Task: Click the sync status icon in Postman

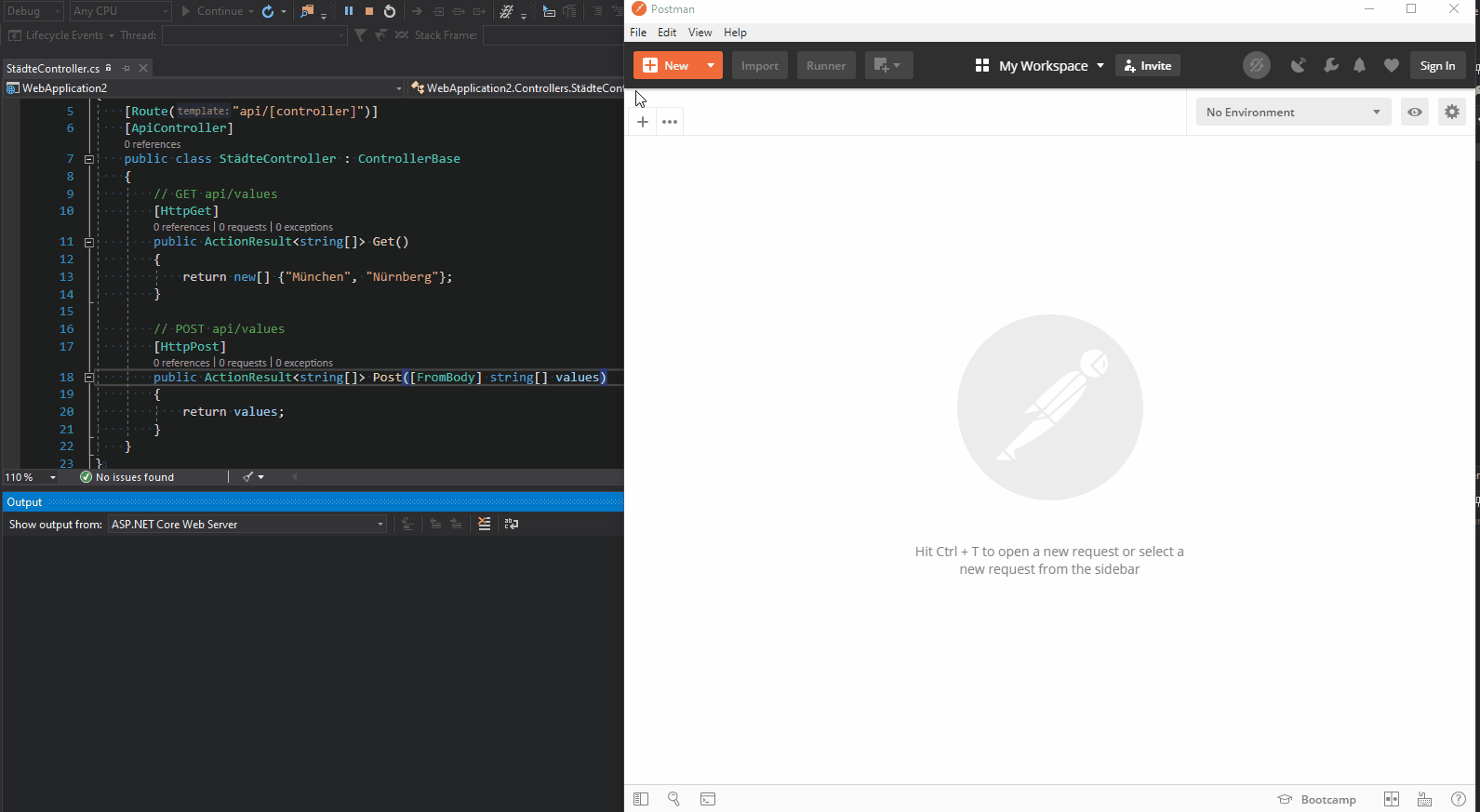Action: [x=1257, y=65]
